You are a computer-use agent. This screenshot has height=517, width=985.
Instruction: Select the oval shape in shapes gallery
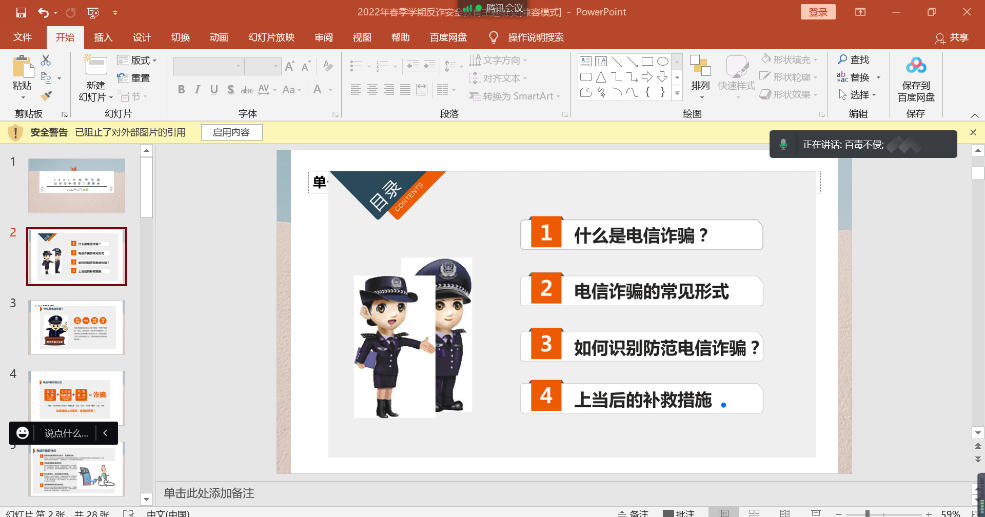(662, 61)
